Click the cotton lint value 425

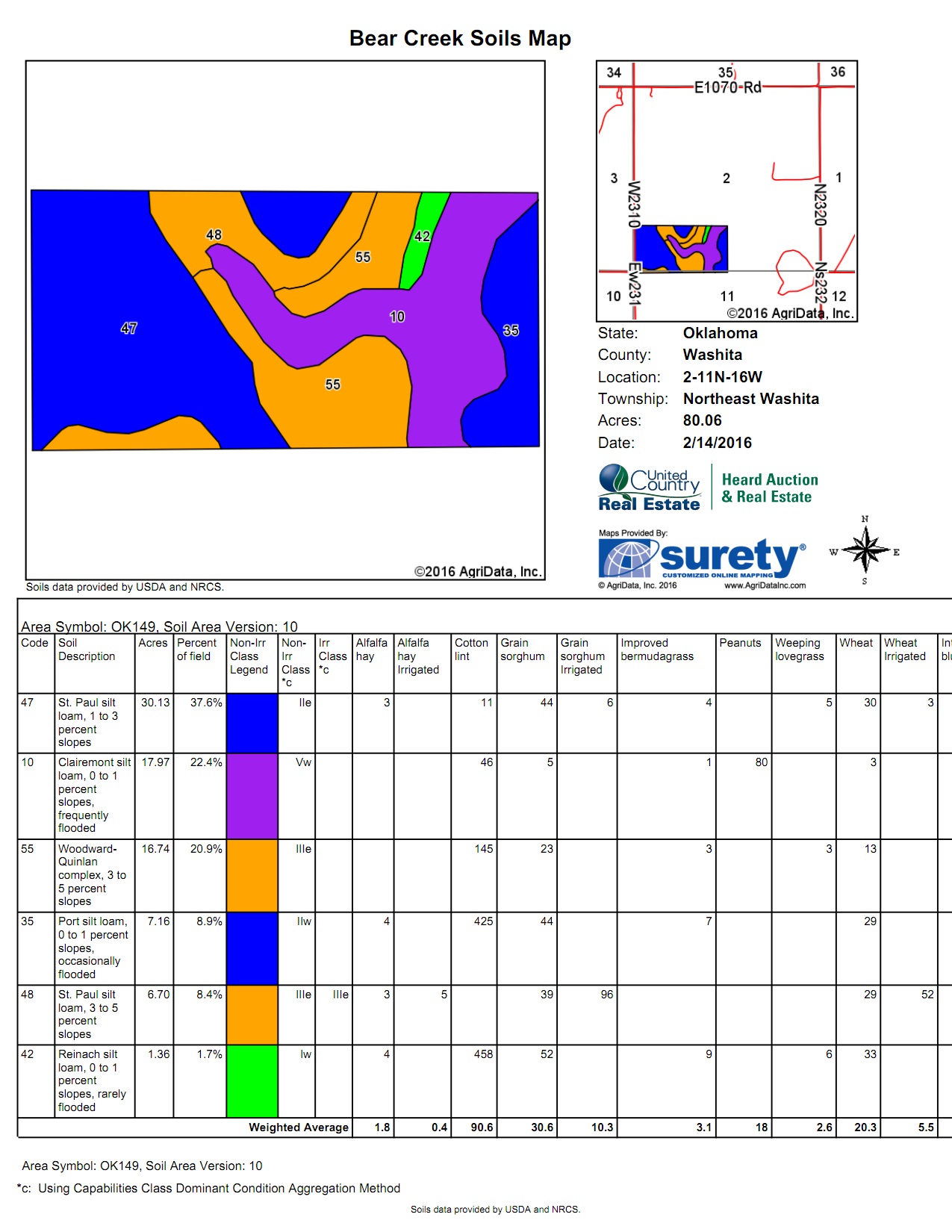pyautogui.click(x=483, y=921)
